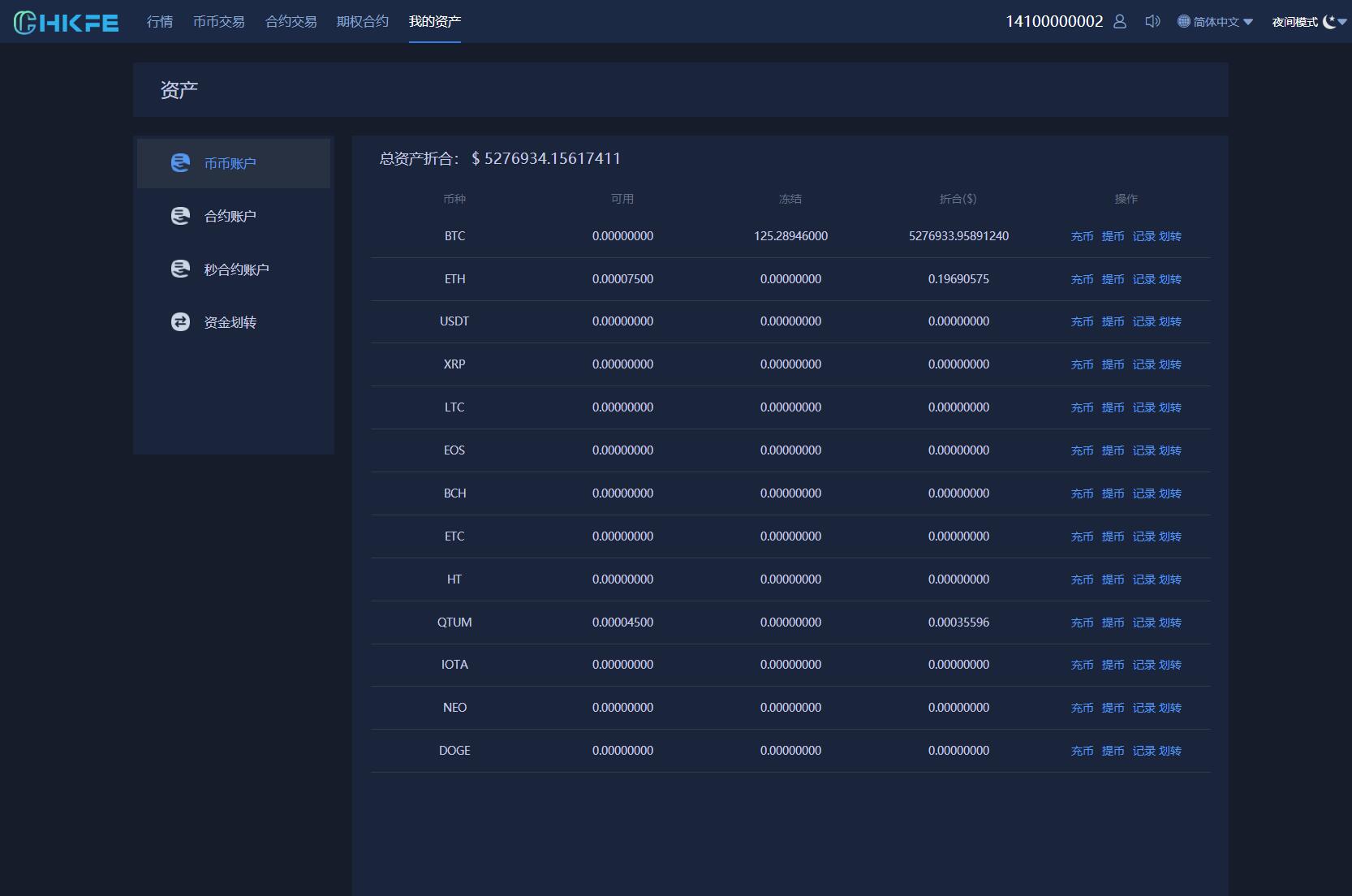Click 划转 in the LTC row
This screenshot has height=896, width=1352.
(1170, 407)
